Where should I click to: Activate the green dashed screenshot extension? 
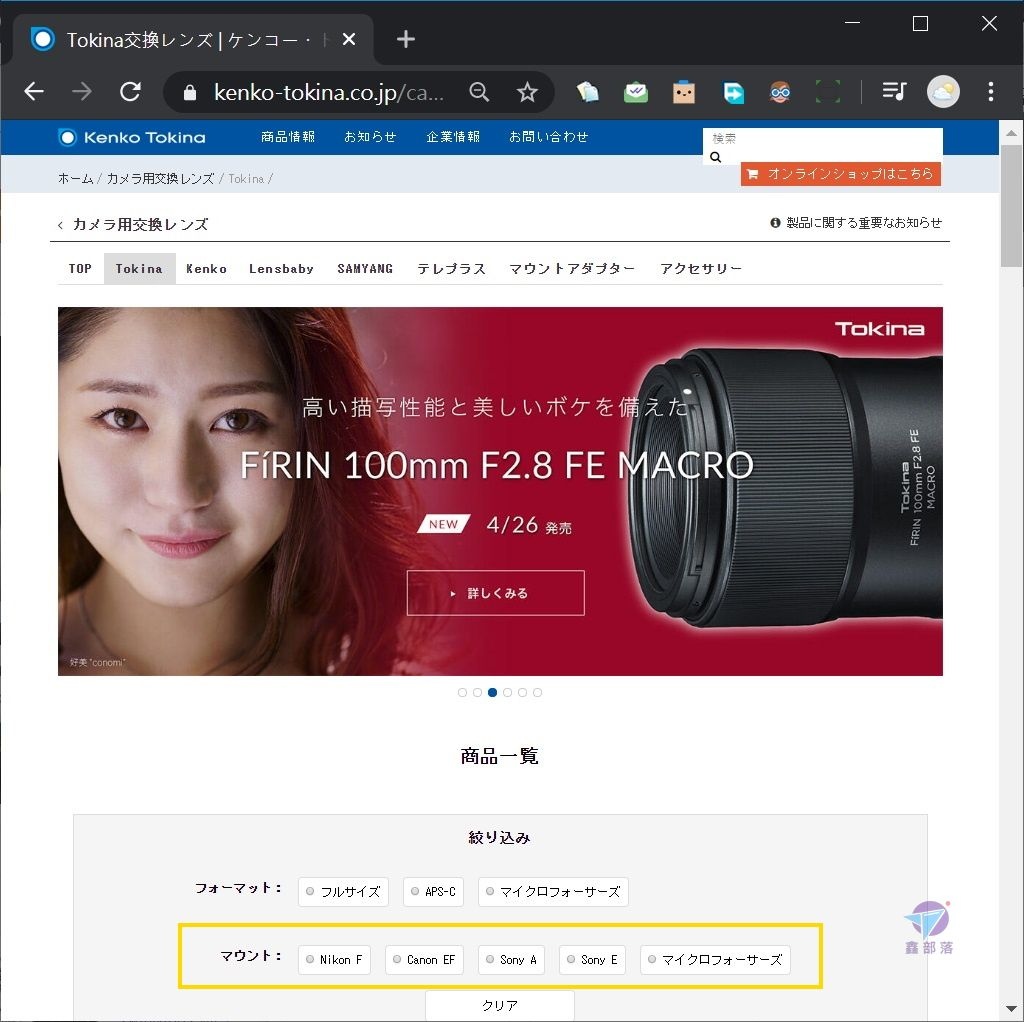point(828,92)
